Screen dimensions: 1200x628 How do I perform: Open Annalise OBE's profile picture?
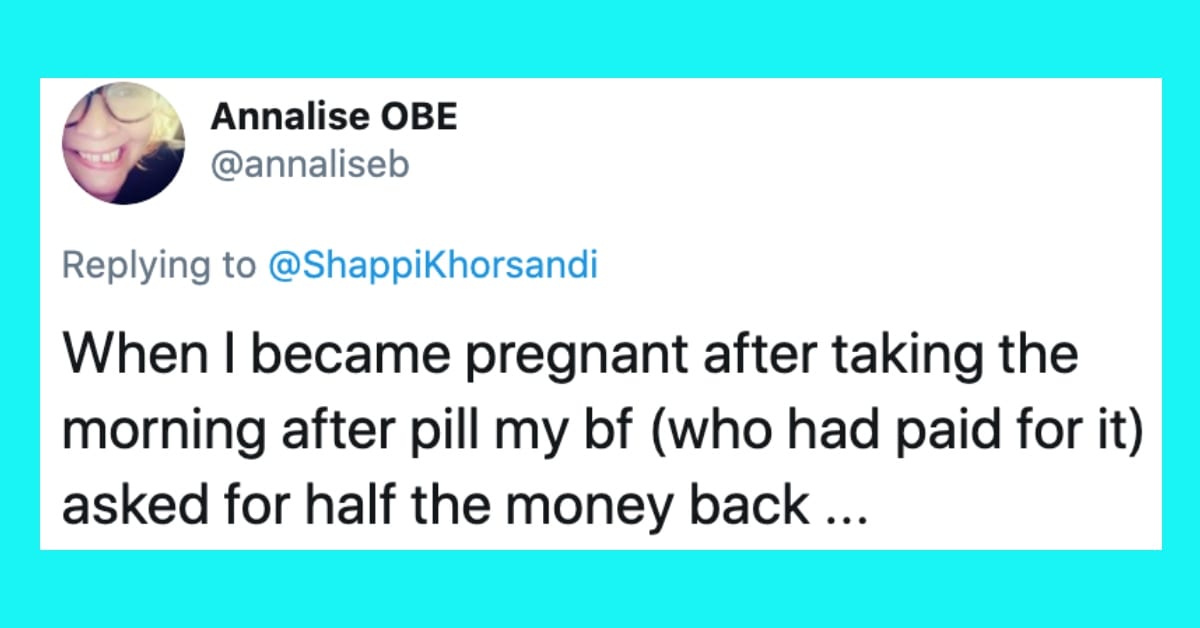click(123, 143)
